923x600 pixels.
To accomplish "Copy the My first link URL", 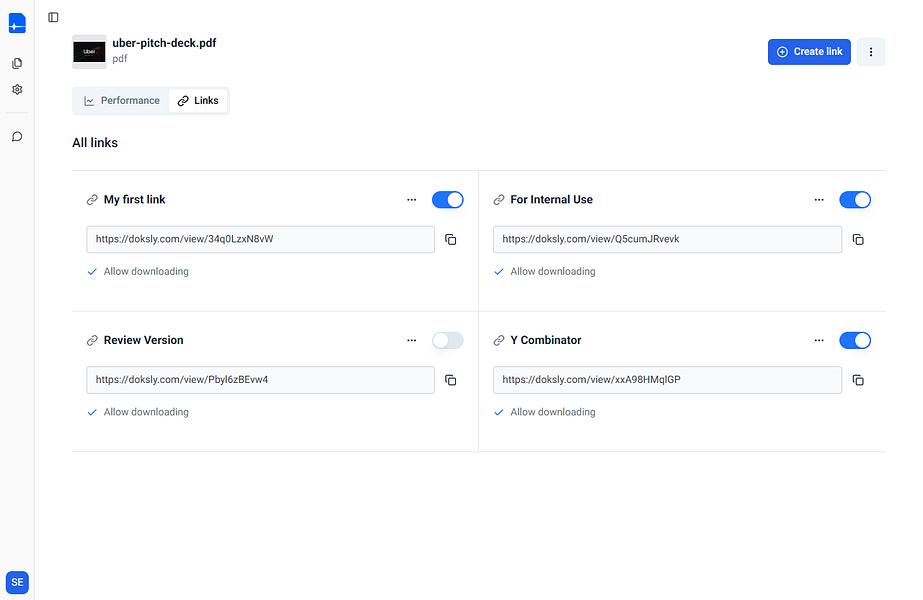I will pyautogui.click(x=450, y=240).
